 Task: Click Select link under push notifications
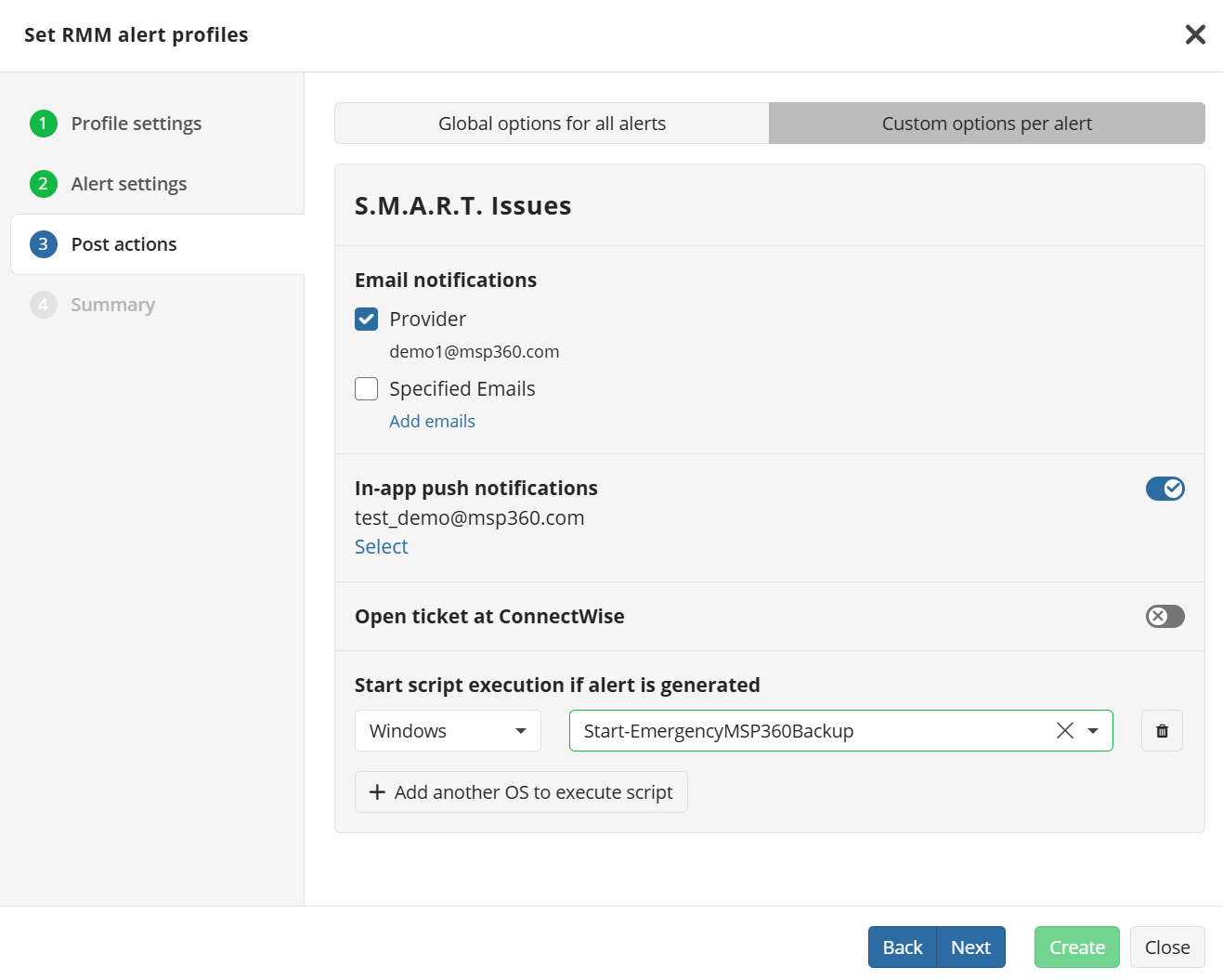click(x=381, y=547)
